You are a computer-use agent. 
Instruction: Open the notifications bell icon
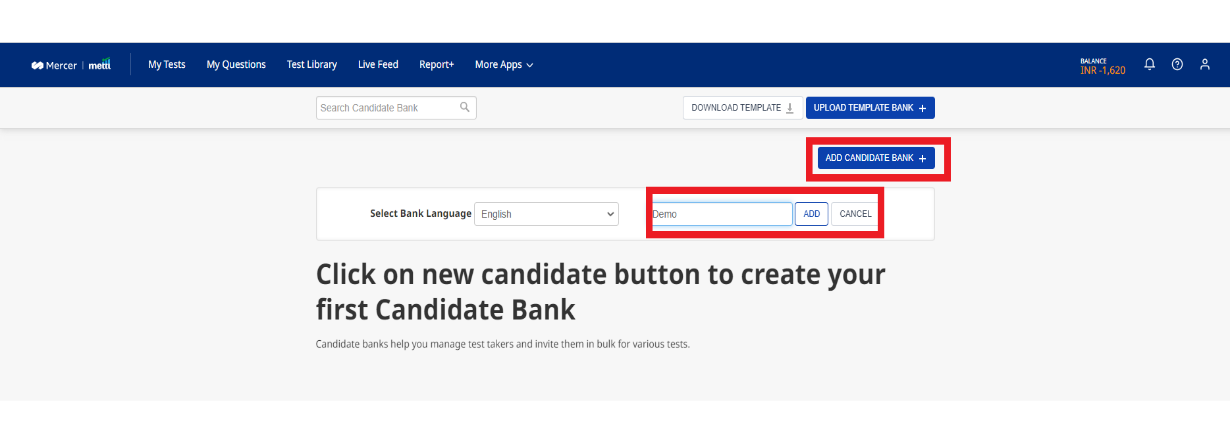[1149, 64]
